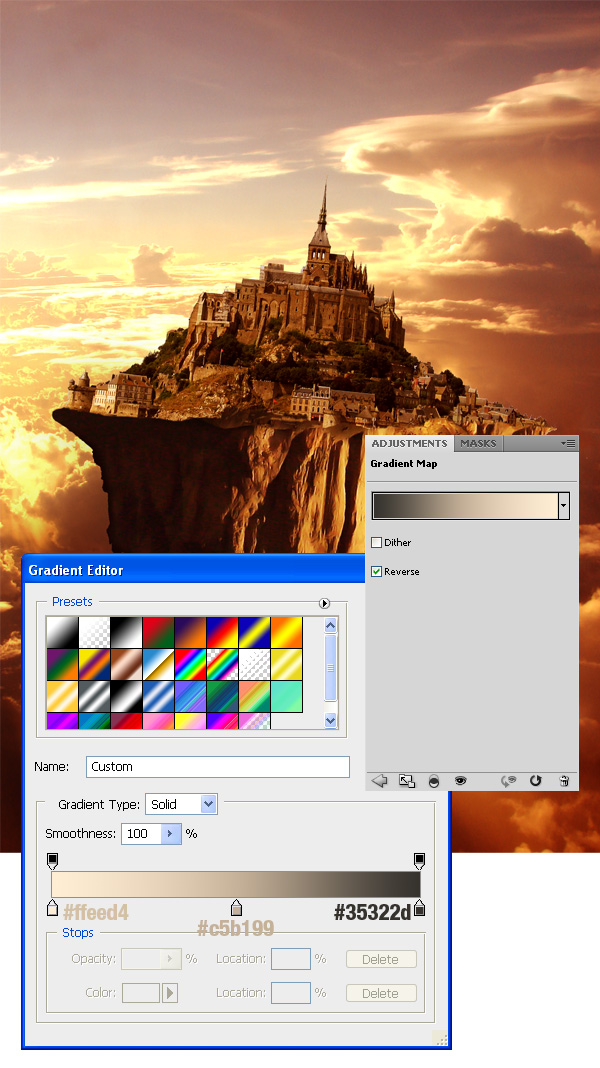The image size is (600, 1068).
Task: Select the blue yellow blue preset
Action: (x=254, y=633)
